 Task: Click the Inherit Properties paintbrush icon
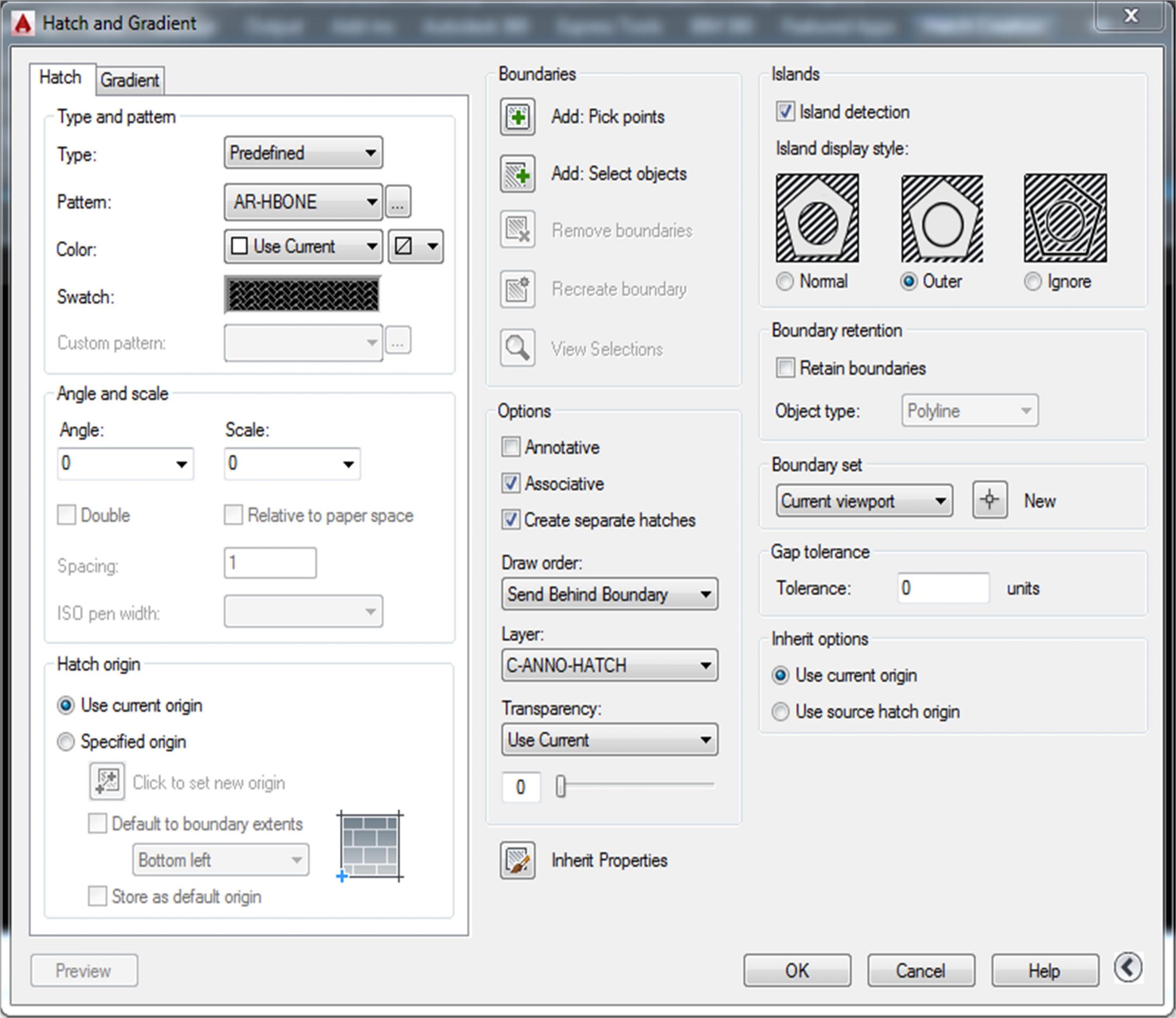coord(517,860)
